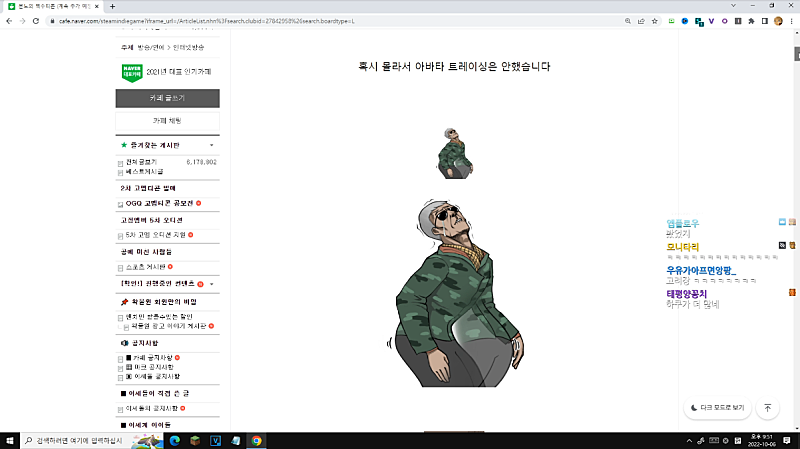Screen dimensions: 800x449
Task: Close the Naver cafe browser tab
Action: [x=97, y=6]
